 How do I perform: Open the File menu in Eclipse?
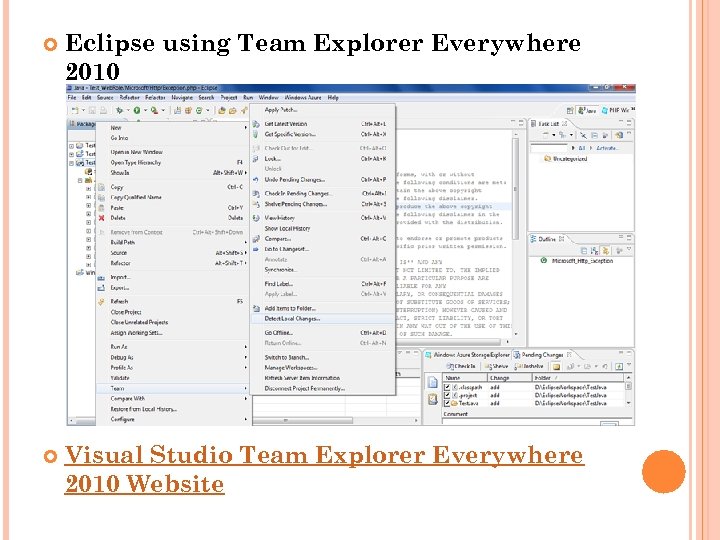72,97
